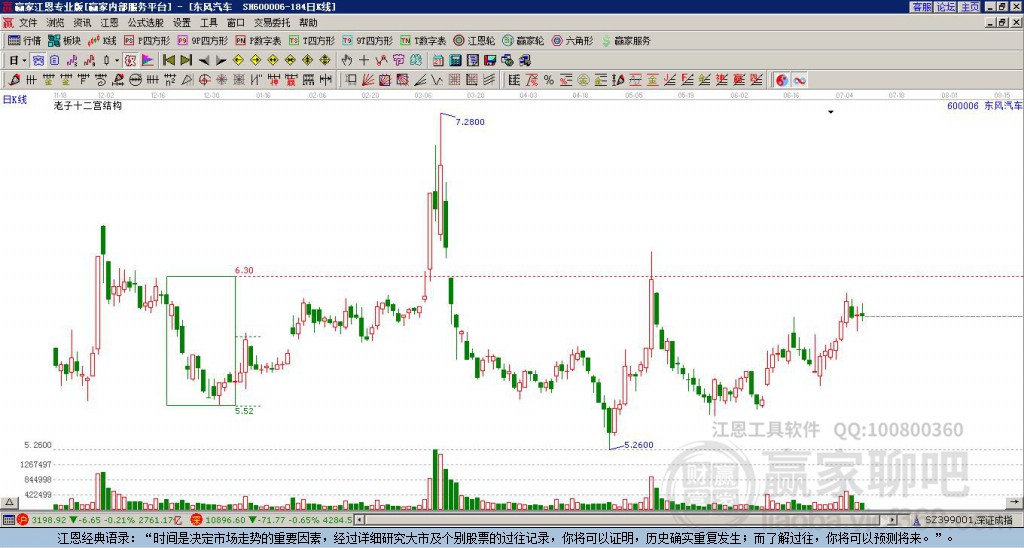Open the 交易委托 menu
The height and width of the screenshot is (548, 1024).
tap(272, 23)
